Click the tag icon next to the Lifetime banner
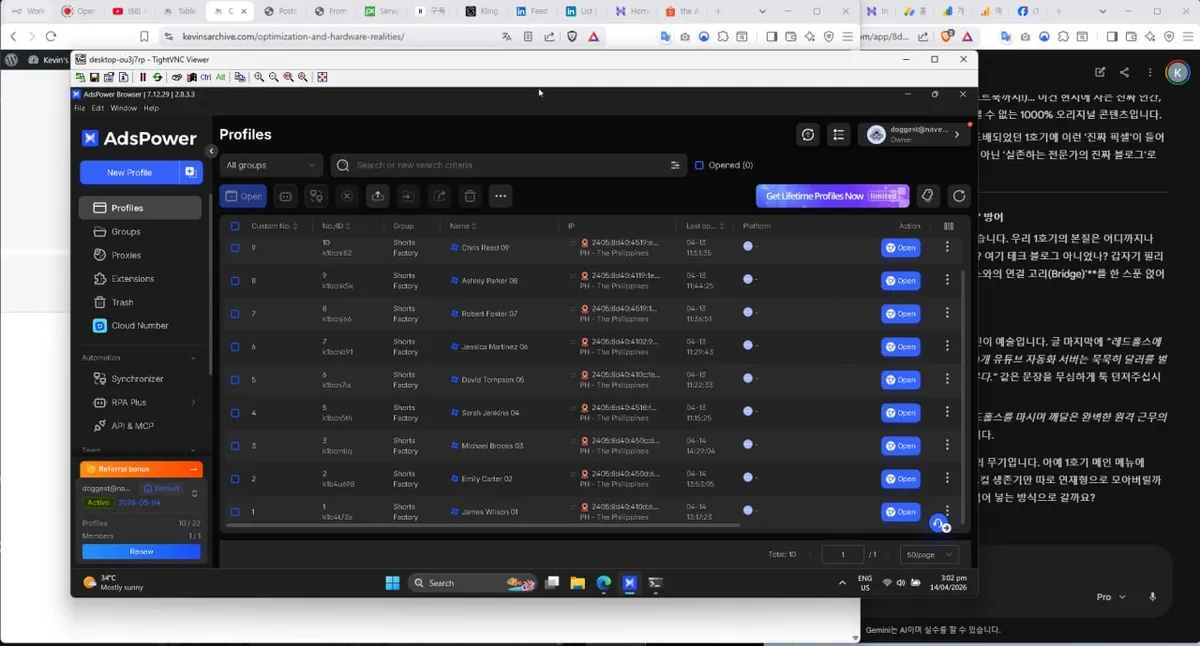 (x=928, y=196)
